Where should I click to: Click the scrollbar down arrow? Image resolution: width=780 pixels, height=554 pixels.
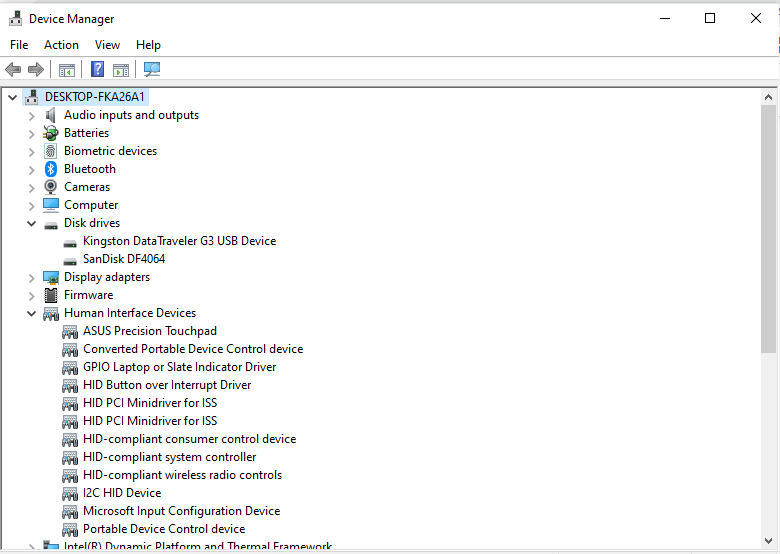(768, 541)
